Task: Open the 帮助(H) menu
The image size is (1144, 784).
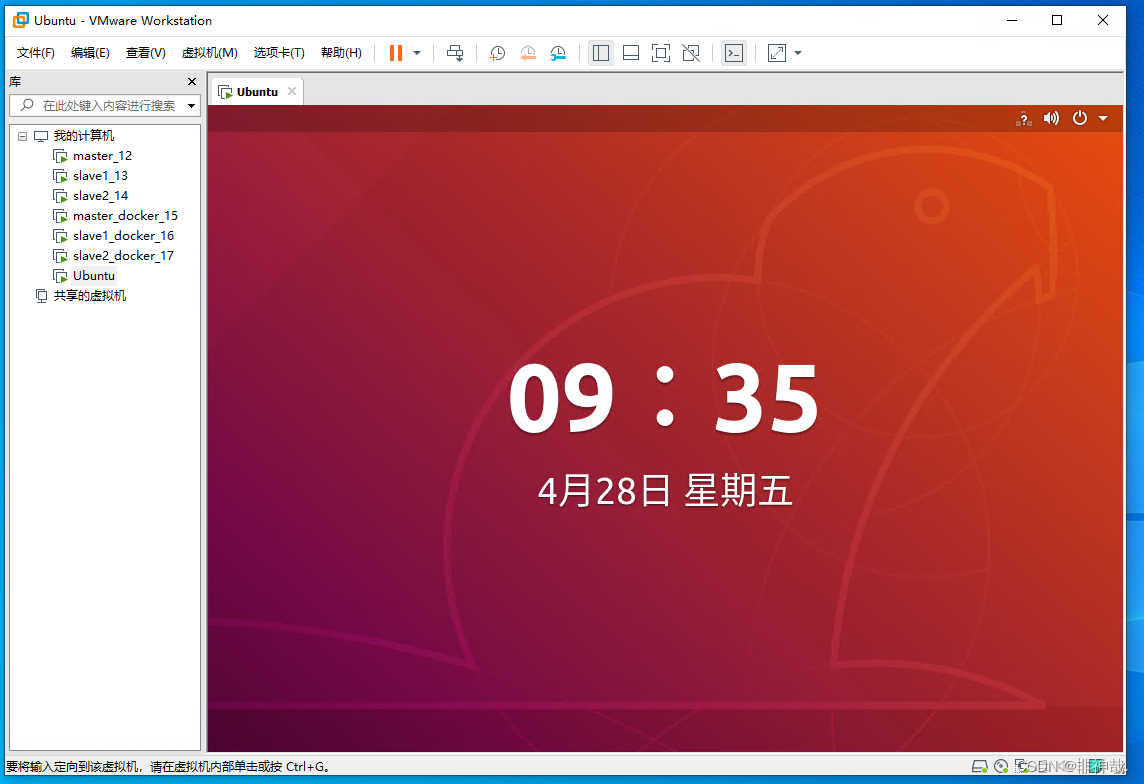Action: [x=341, y=53]
